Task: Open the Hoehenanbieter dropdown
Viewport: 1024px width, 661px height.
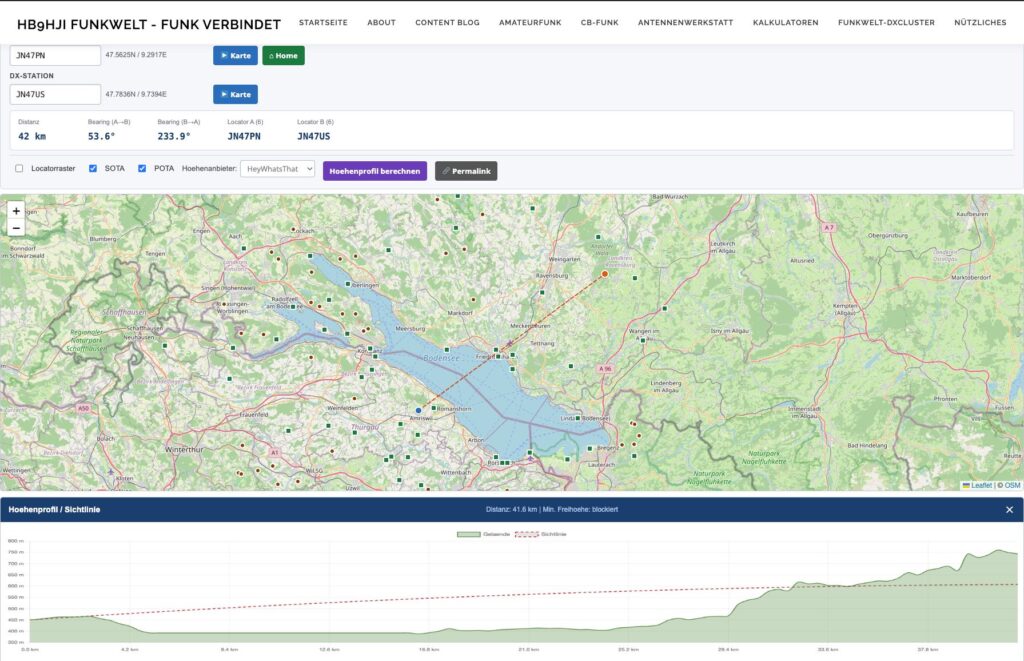Action: pos(277,170)
